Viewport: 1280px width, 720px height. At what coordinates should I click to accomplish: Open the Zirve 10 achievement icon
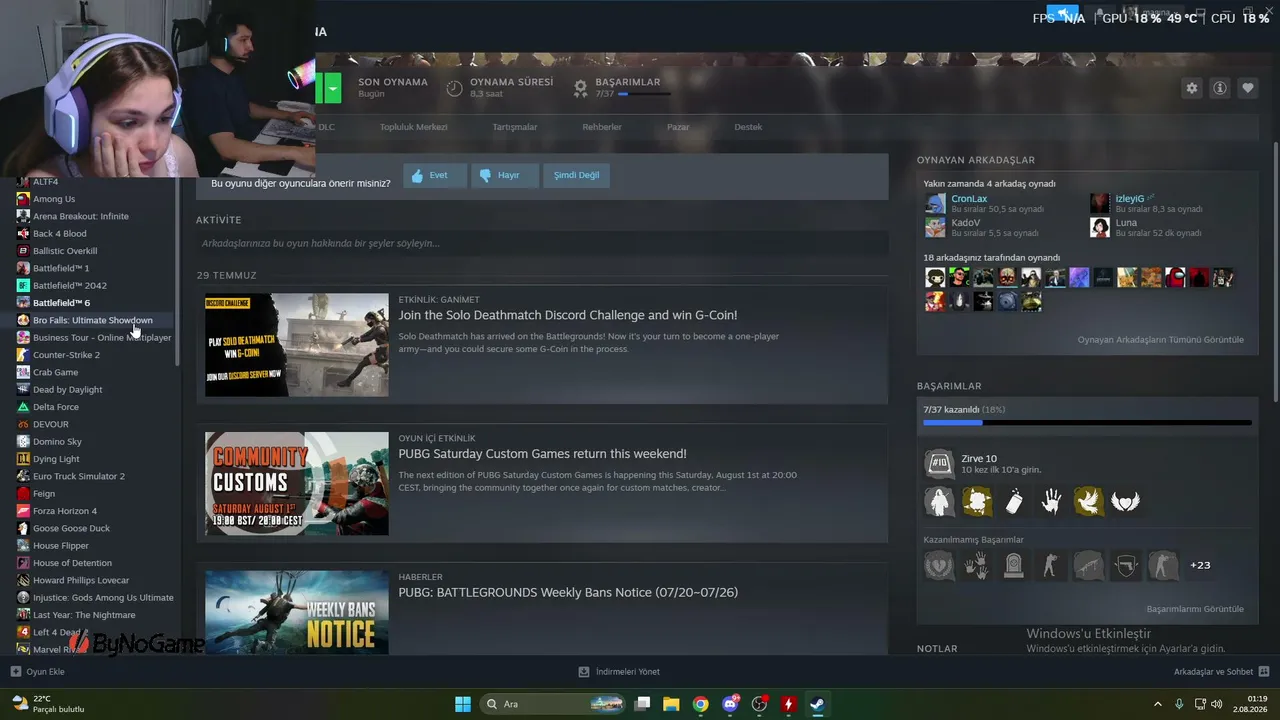[x=940, y=463]
